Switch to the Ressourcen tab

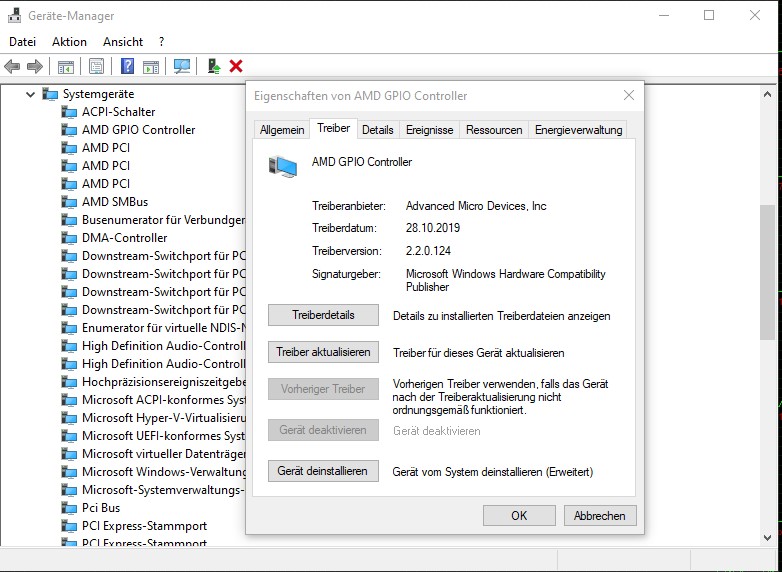coord(494,130)
